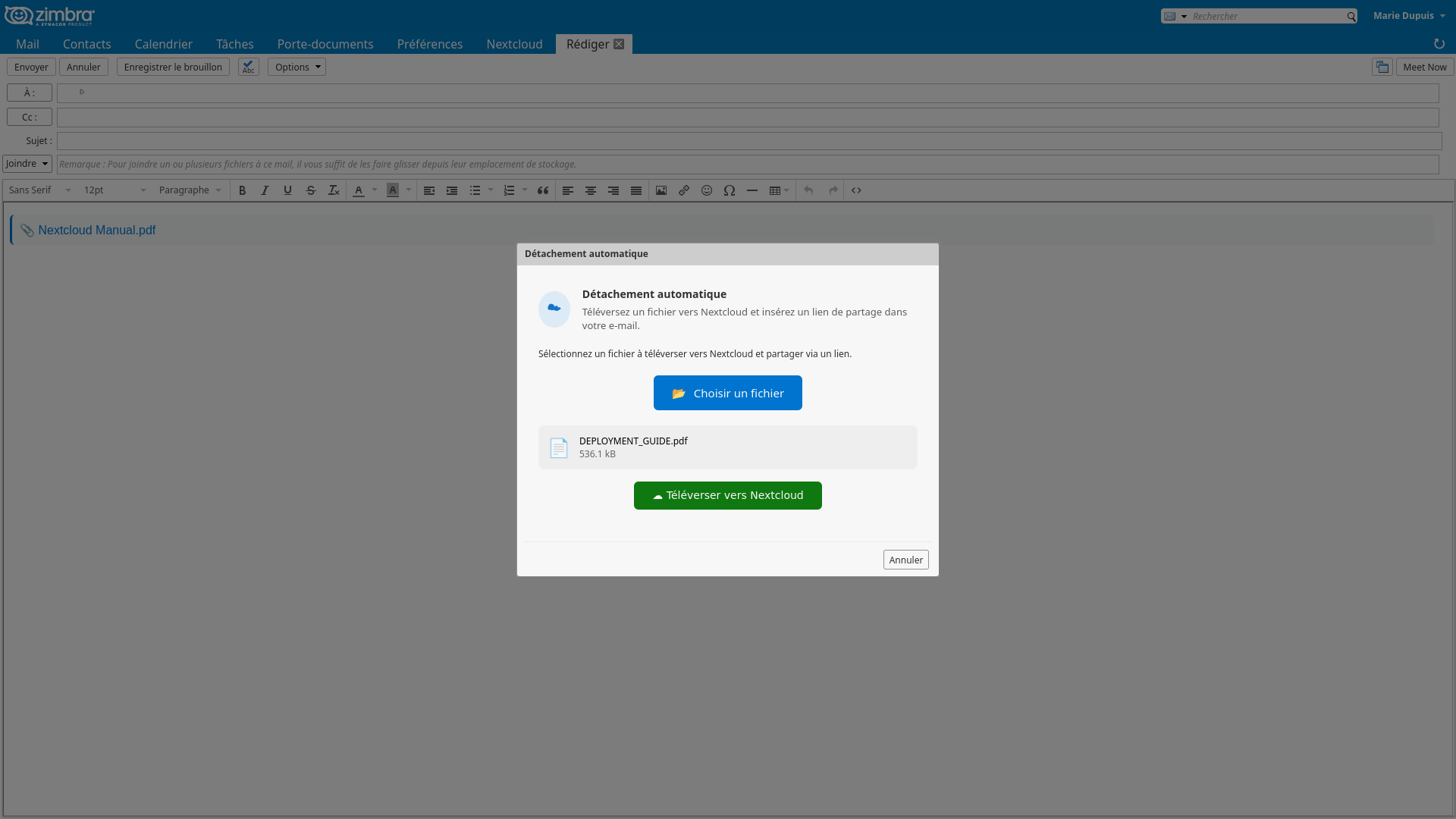Switch to the Calendrier tab
This screenshot has height=819, width=1456.
(163, 44)
